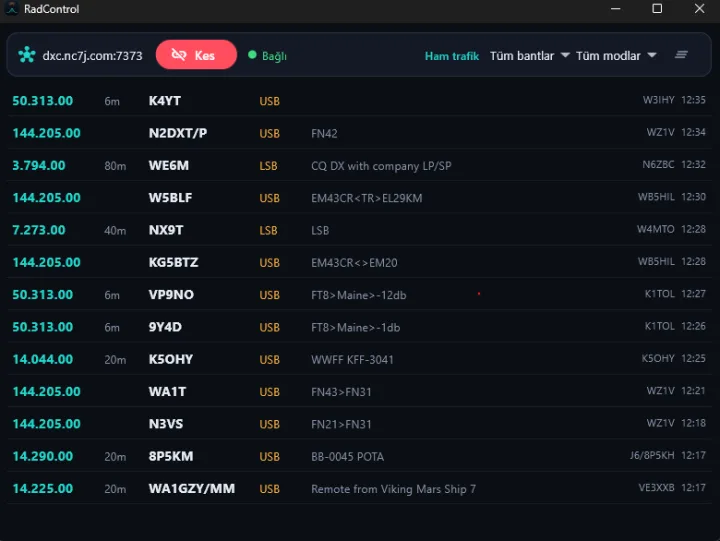Click comment 'FN43>FN31'
Viewport: 720px width, 541px height.
(341, 392)
